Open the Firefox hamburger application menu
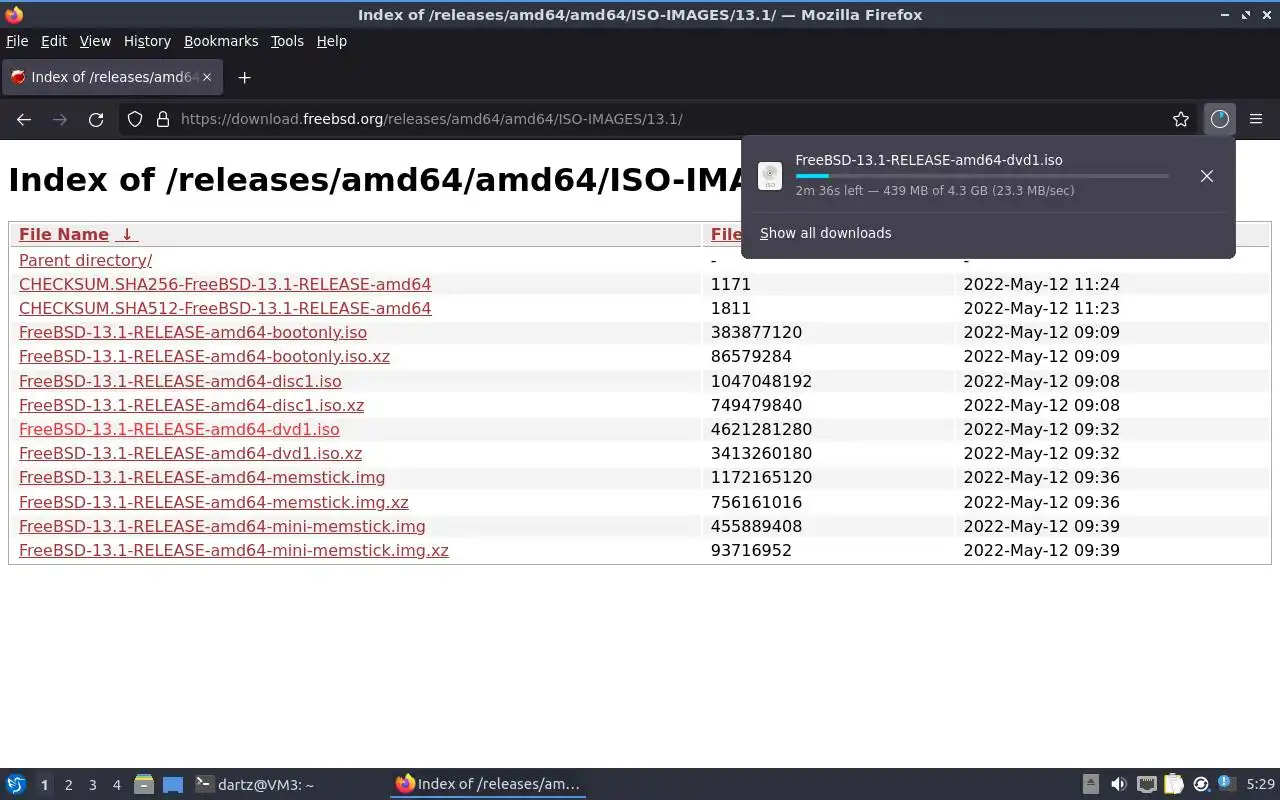1280x800 pixels. click(1256, 119)
